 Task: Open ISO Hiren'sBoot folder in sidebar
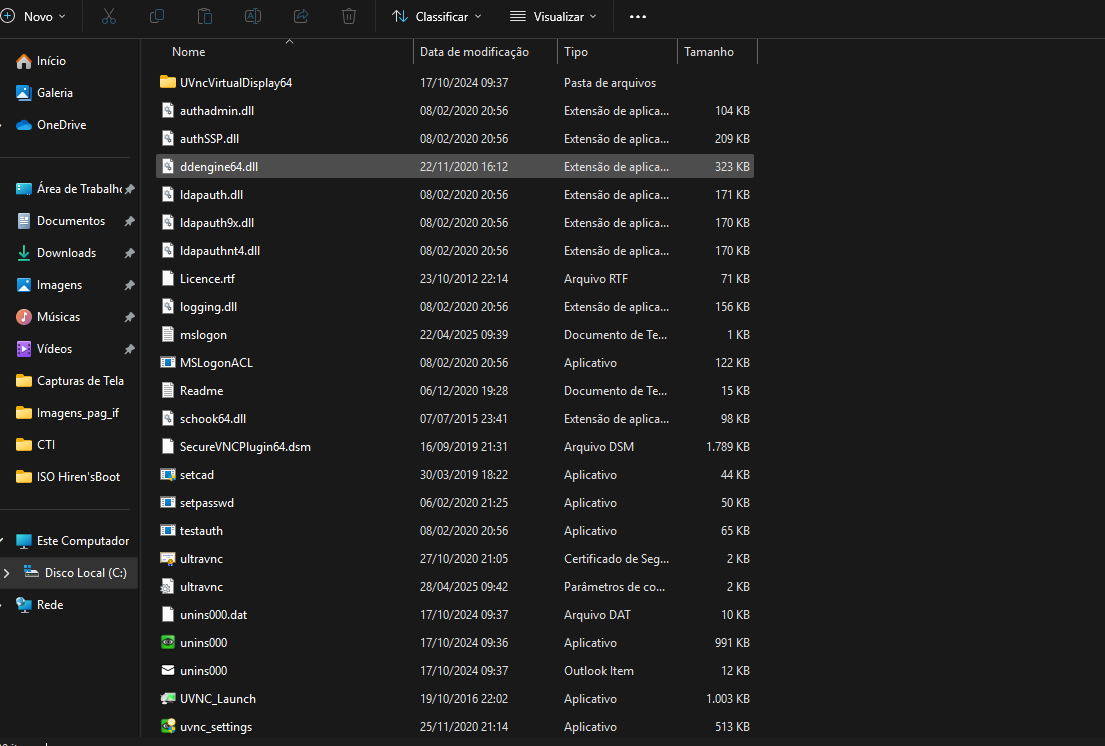tap(68, 477)
